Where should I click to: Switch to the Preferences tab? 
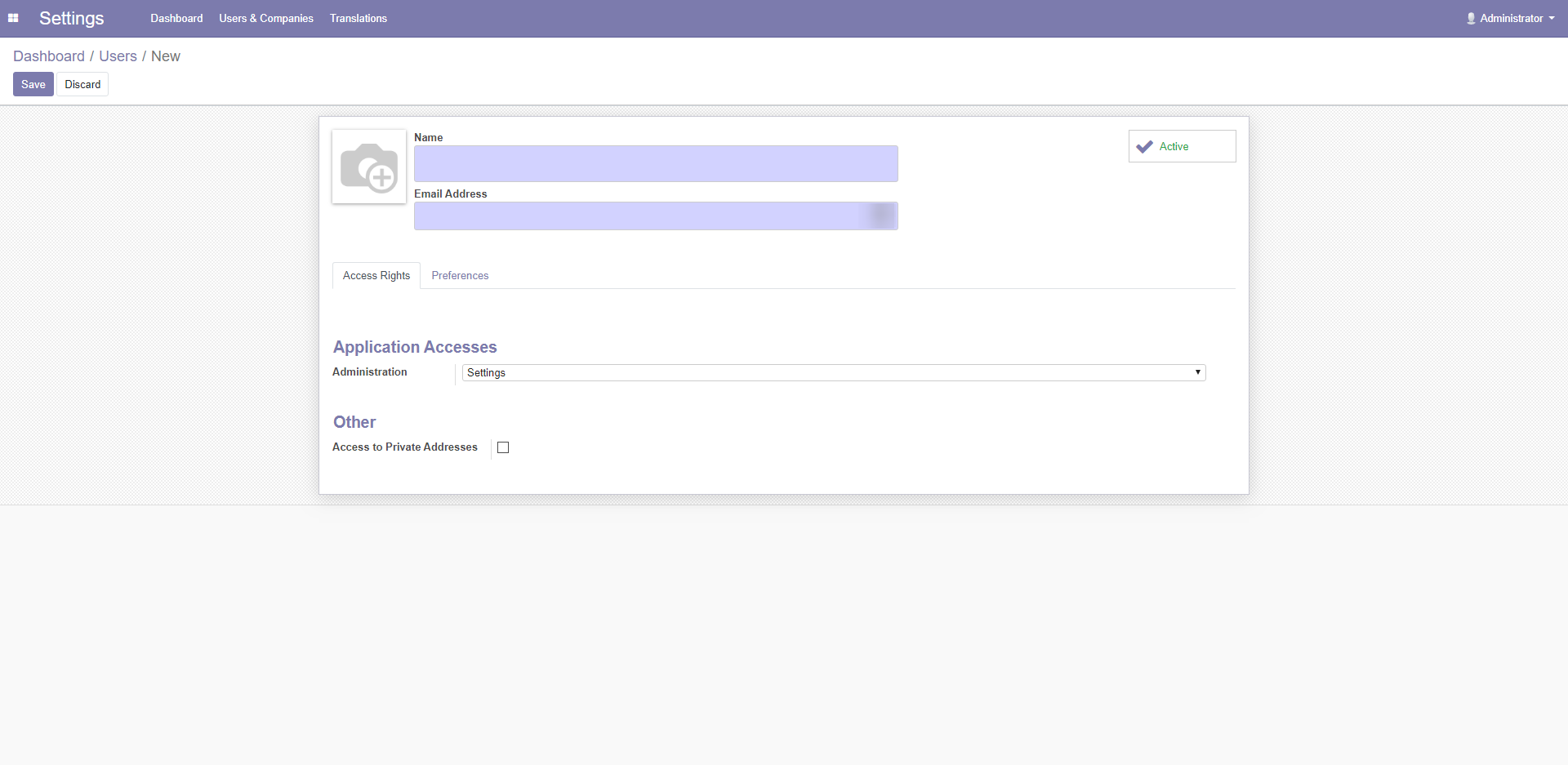(460, 276)
